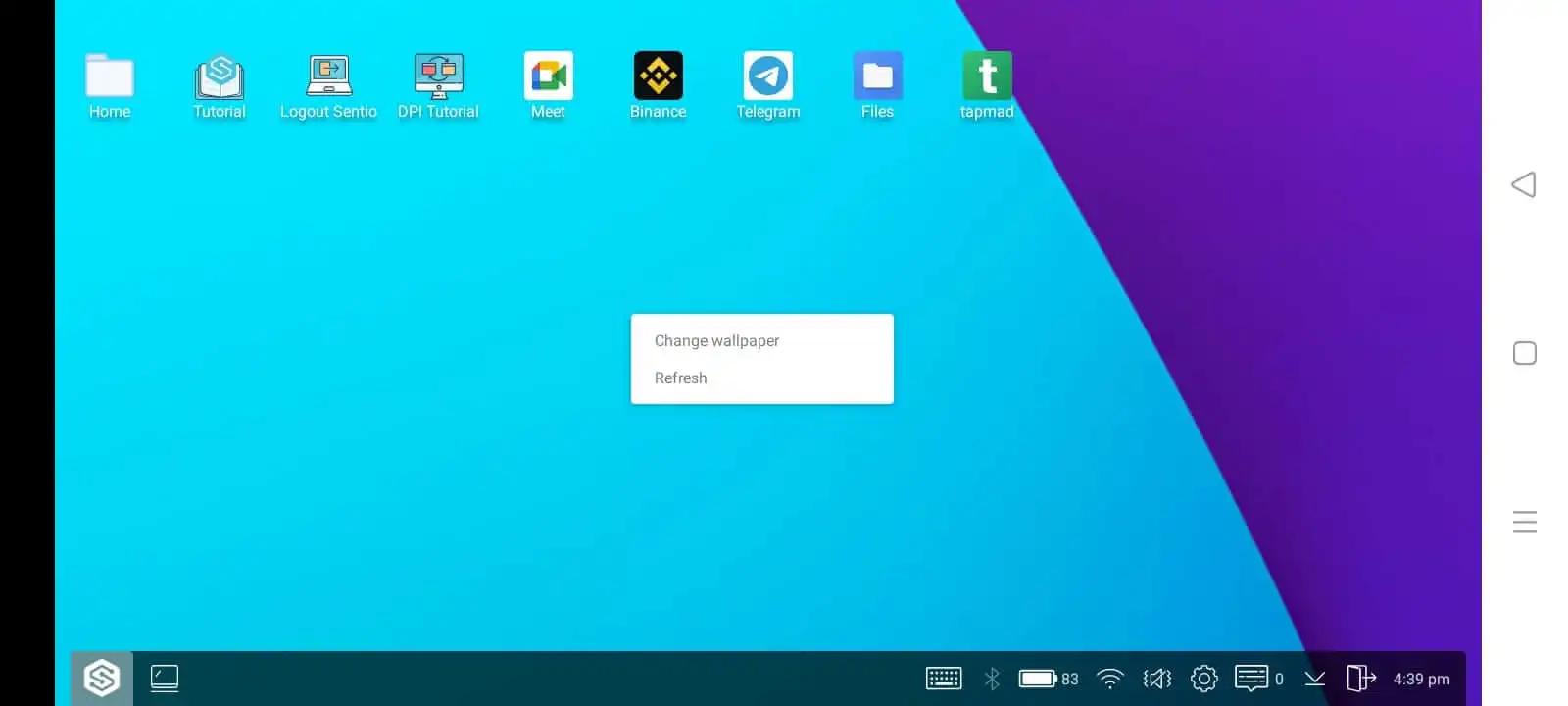The image size is (1568, 706).
Task: Open the Home folder
Action: (x=110, y=76)
